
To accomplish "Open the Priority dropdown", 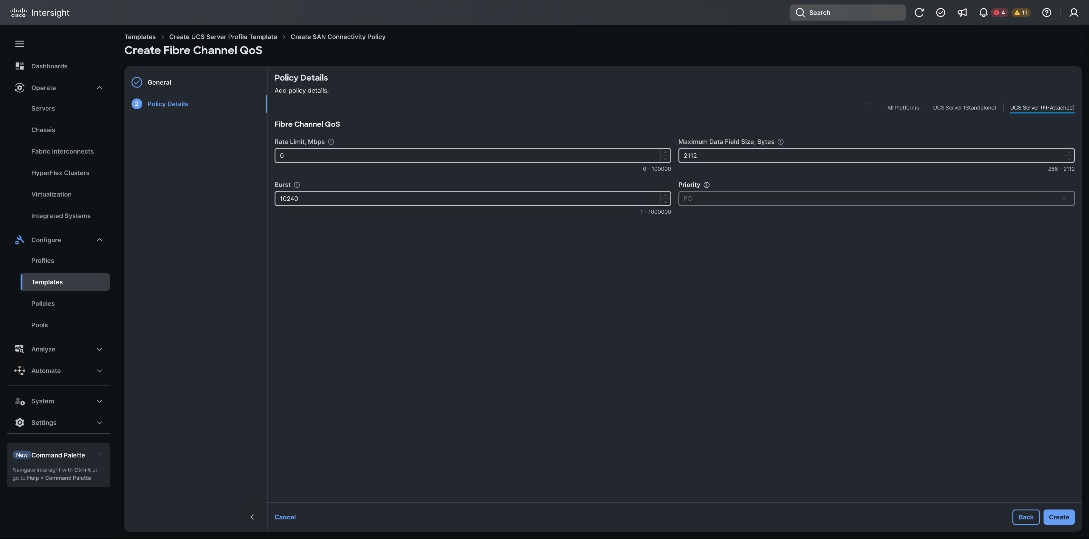I will [x=876, y=199].
